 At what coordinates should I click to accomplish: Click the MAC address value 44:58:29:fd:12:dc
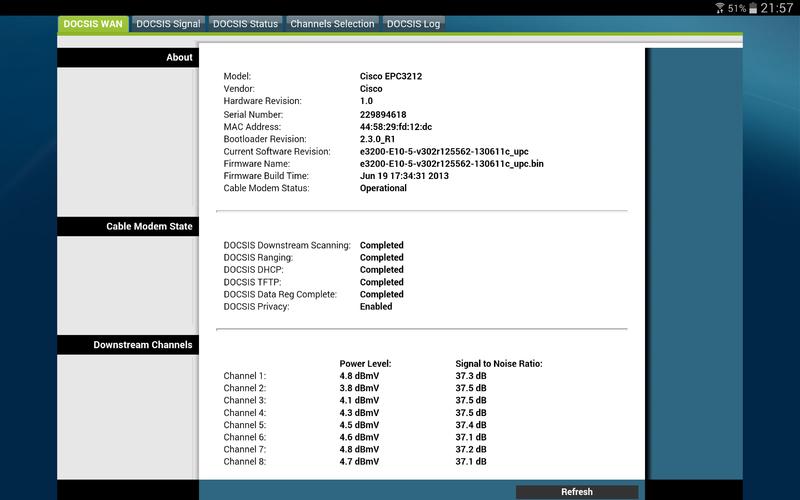coord(397,127)
